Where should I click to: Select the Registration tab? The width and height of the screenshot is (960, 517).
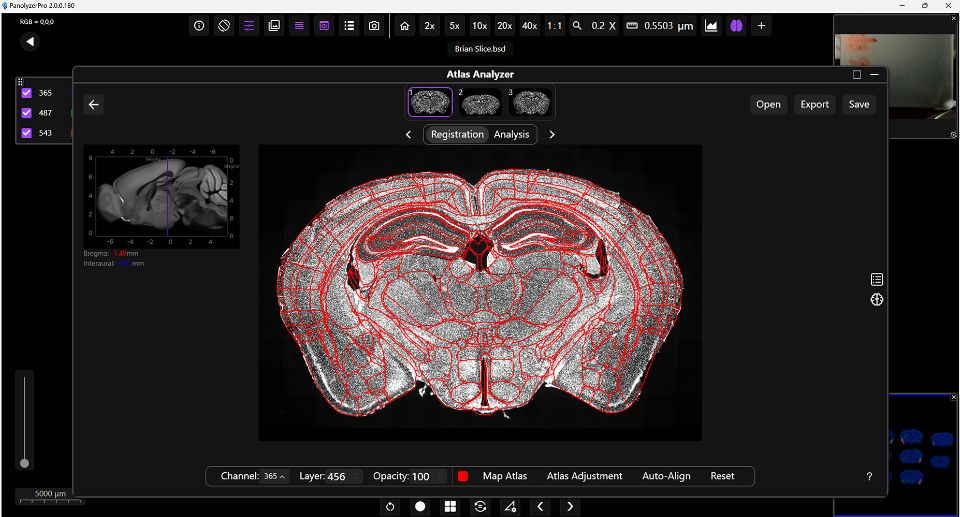[x=457, y=134]
